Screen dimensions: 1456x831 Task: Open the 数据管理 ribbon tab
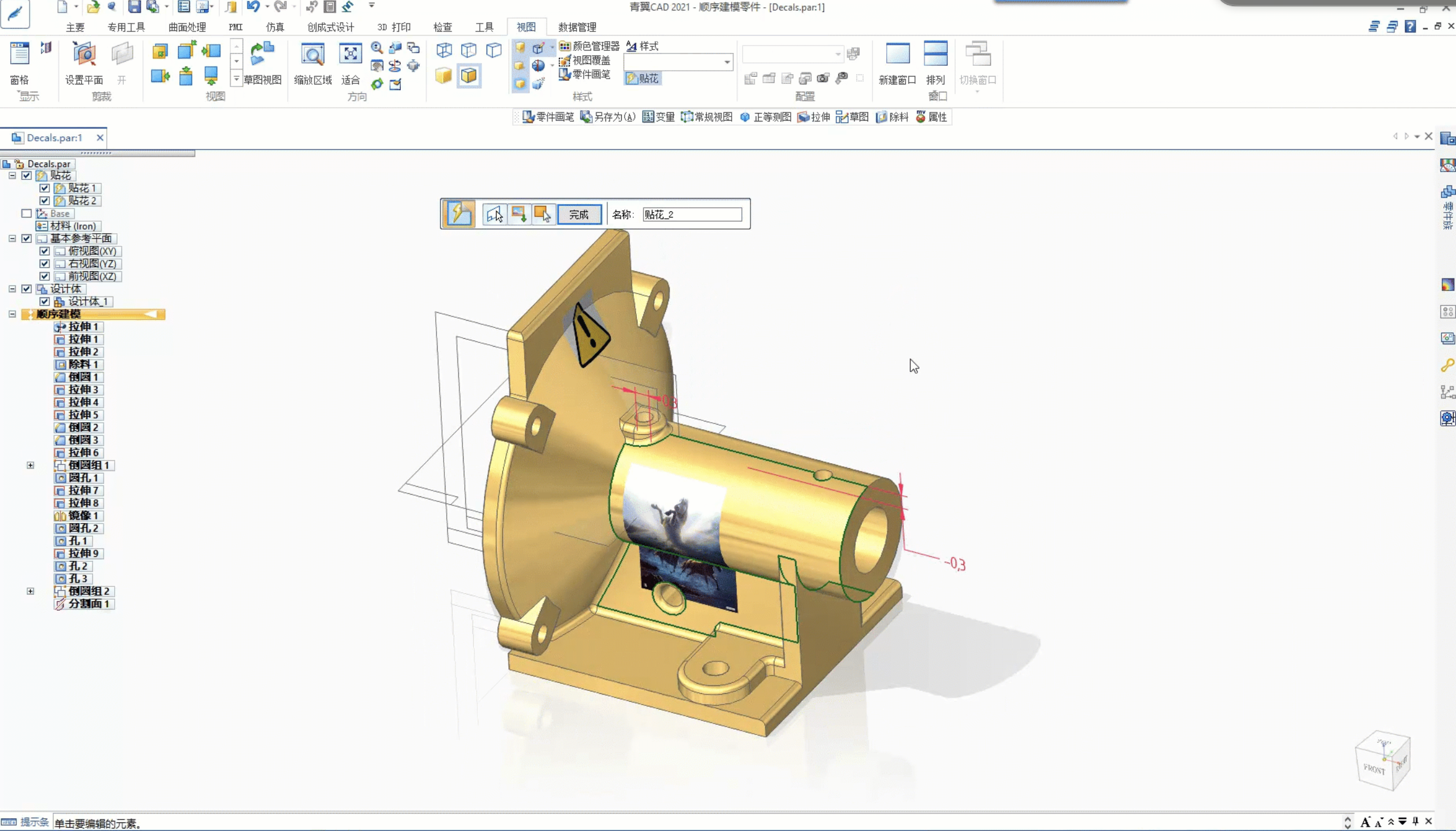[x=577, y=27]
